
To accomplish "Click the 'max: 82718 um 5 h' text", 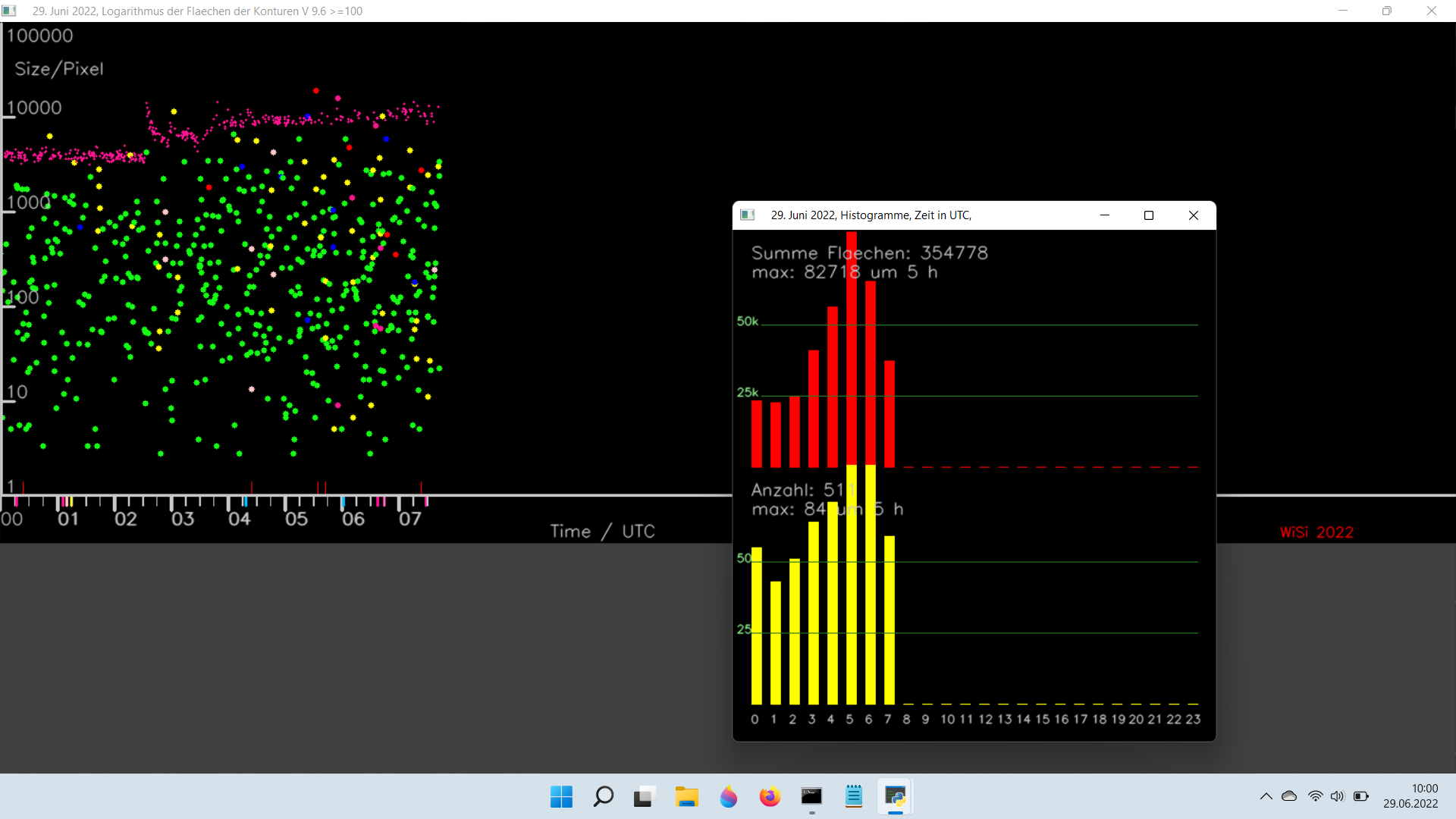I will point(845,272).
